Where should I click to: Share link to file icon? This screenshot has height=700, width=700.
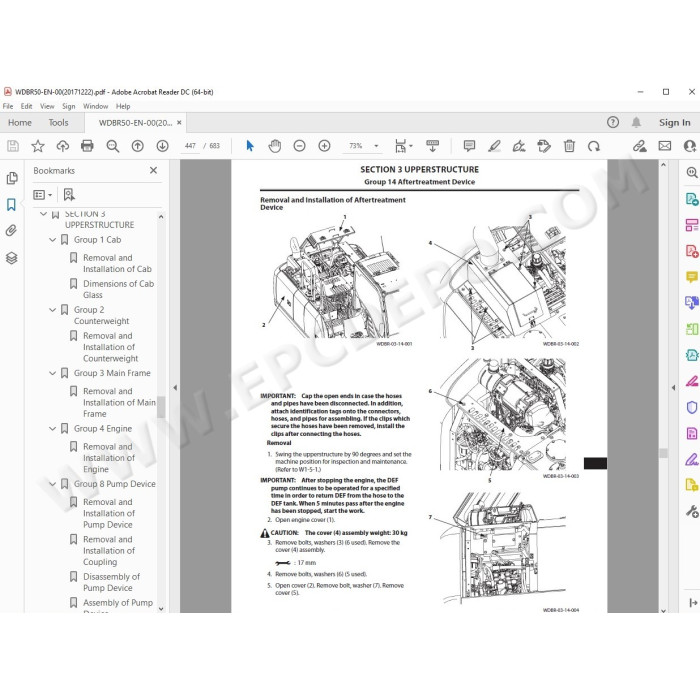[x=640, y=146]
